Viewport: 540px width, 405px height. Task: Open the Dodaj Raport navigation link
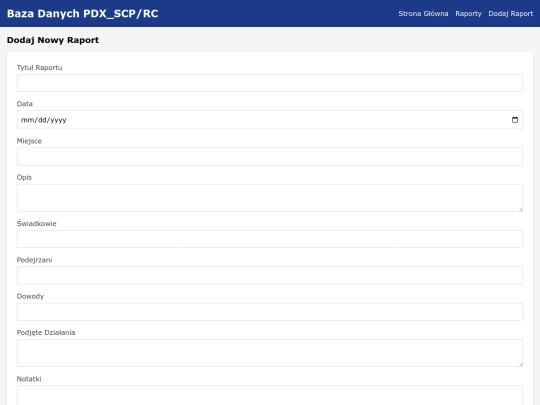tap(510, 14)
